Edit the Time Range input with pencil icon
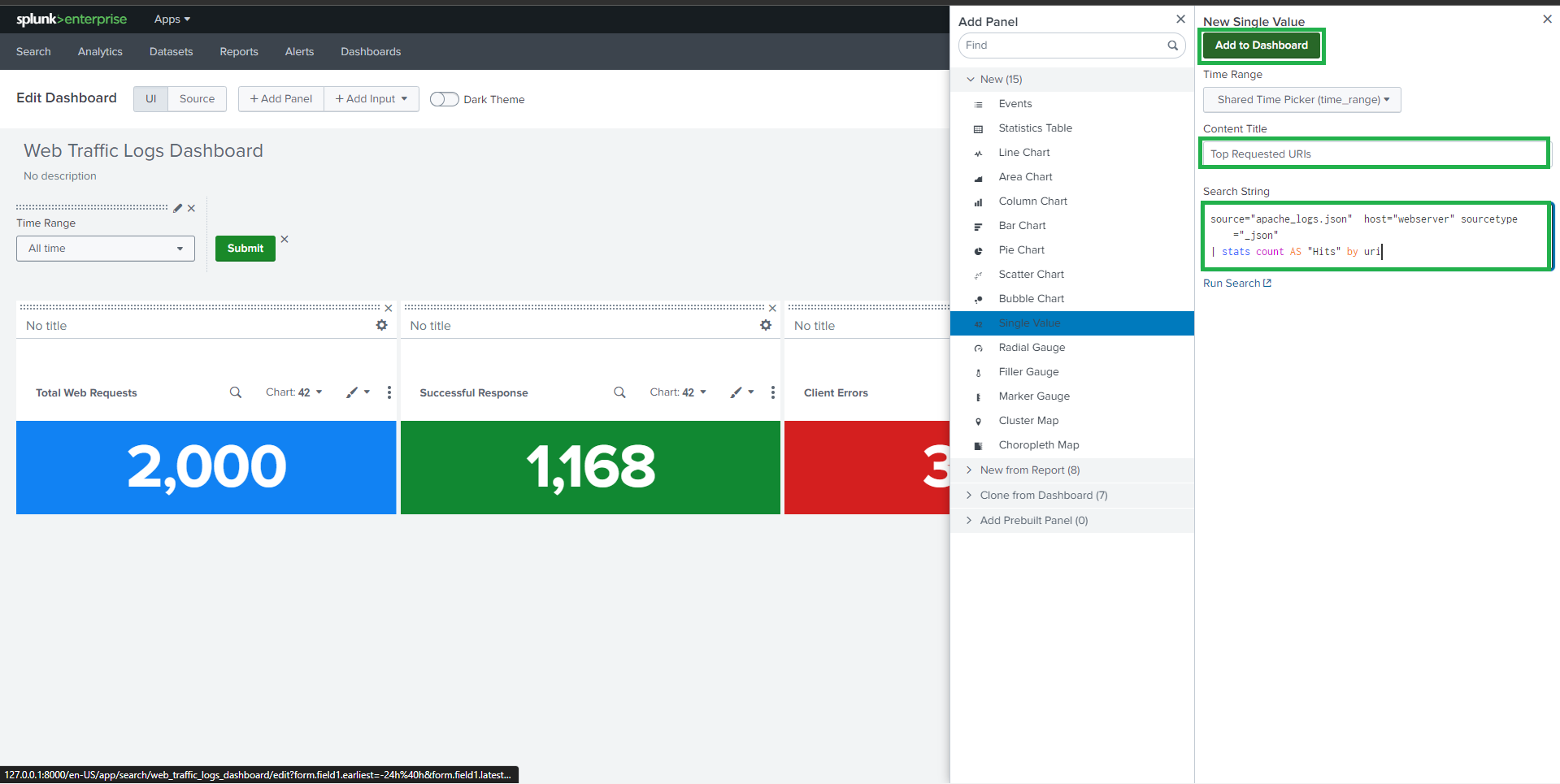1560x784 pixels. (178, 208)
